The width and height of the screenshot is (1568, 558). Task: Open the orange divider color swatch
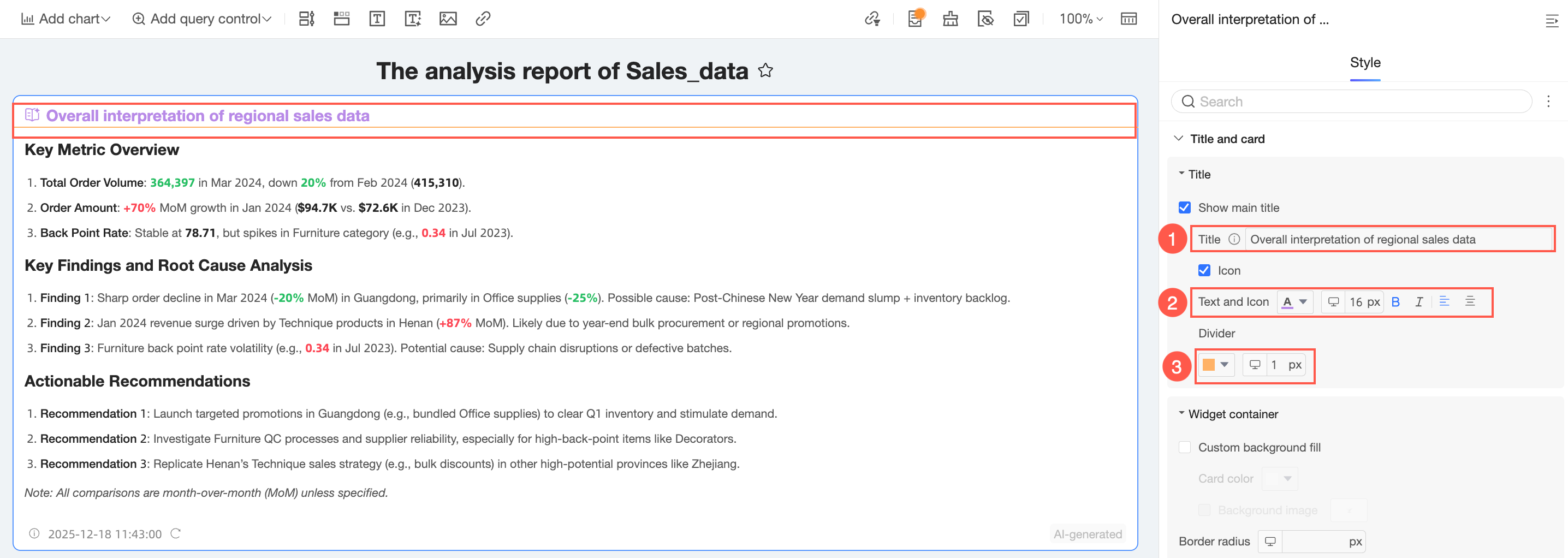click(1215, 365)
